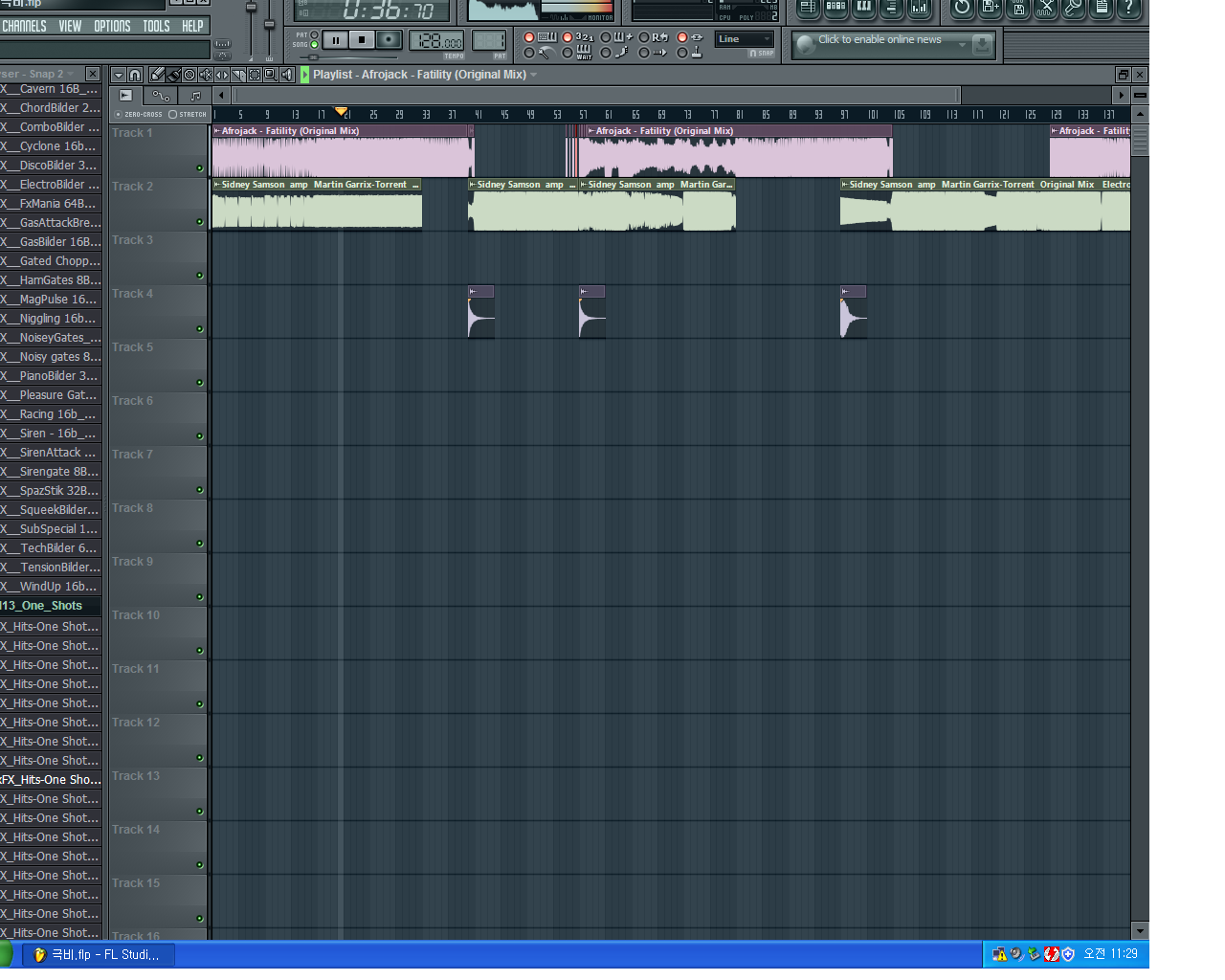This screenshot has height=980, width=1225.
Task: Select the Mute tool in playlist toolbar
Action: pyautogui.click(x=206, y=75)
